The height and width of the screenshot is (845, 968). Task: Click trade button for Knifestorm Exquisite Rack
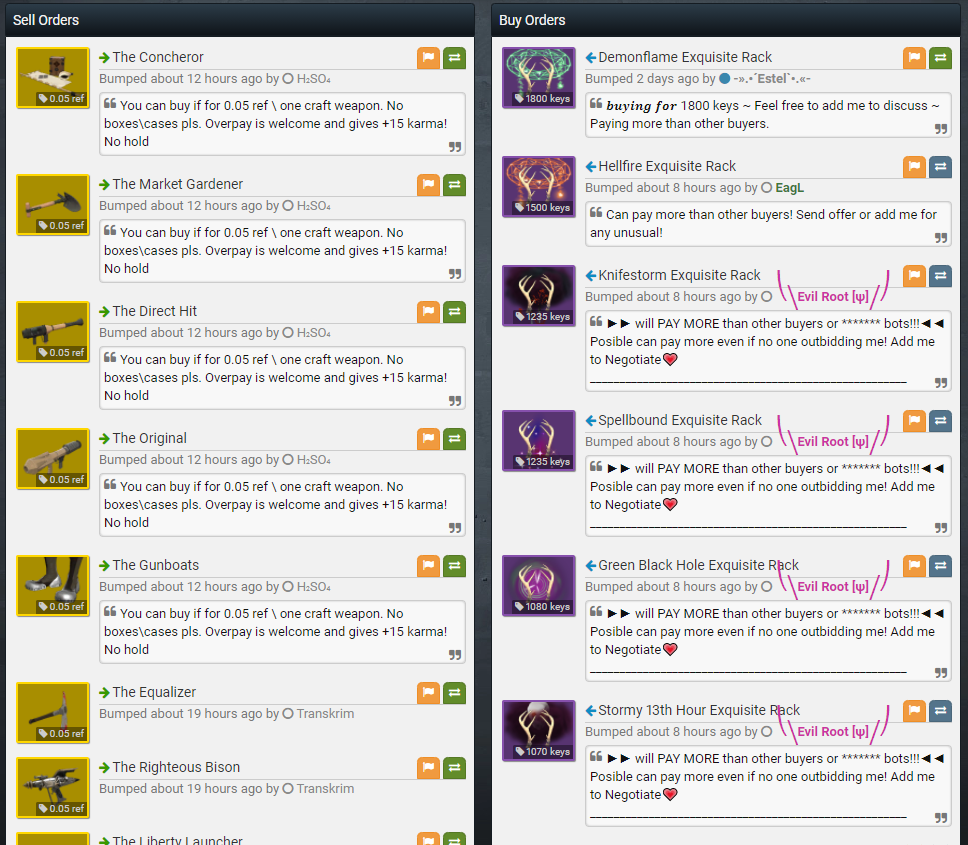[x=940, y=276]
